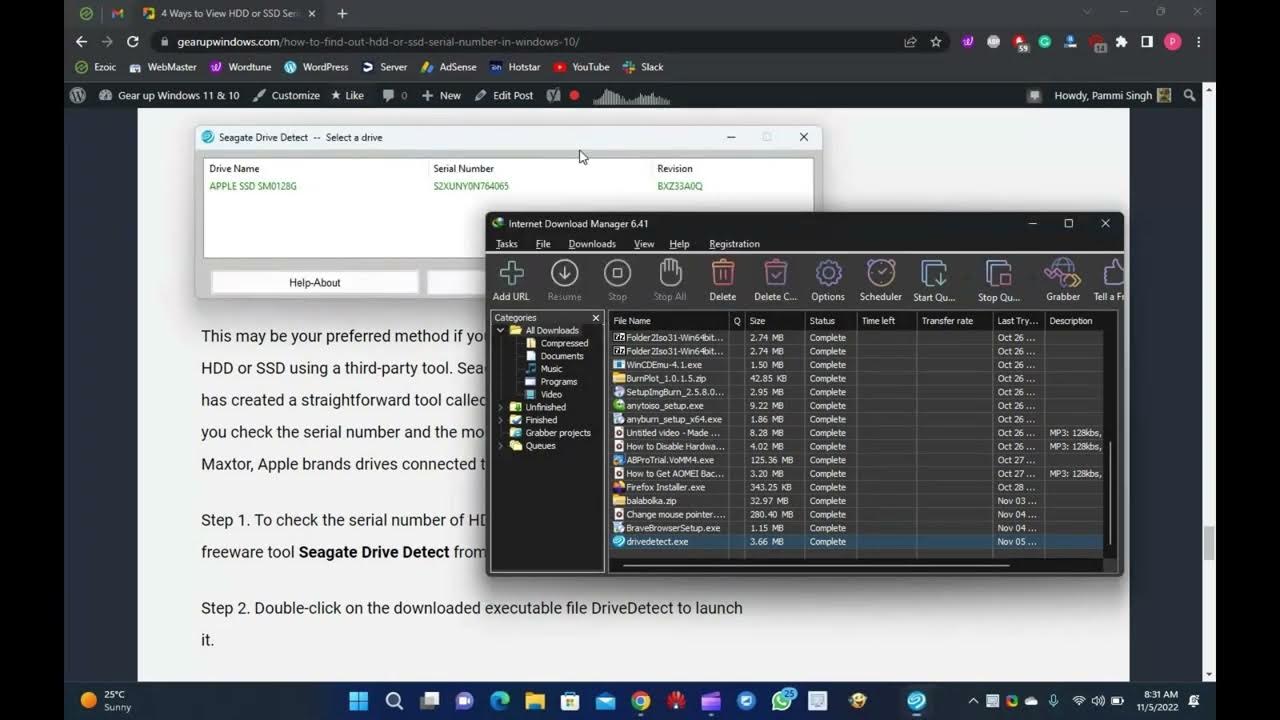1280x720 pixels.
Task: Bookmark this page with star icon
Action: pyautogui.click(x=936, y=42)
